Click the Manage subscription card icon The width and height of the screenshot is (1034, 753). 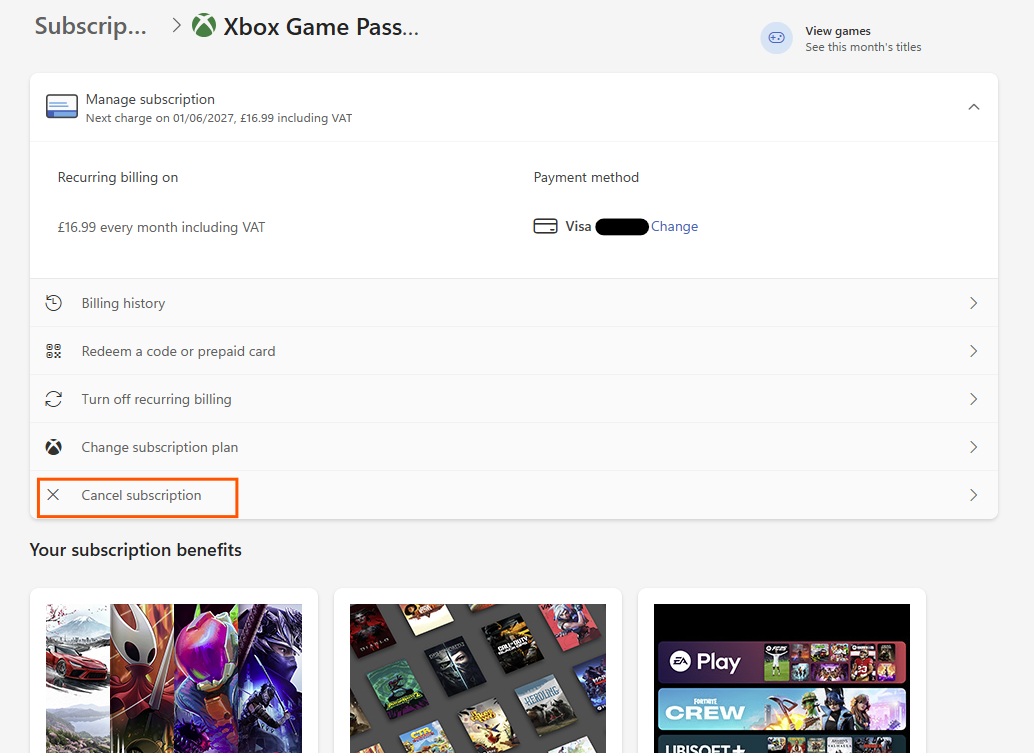(x=62, y=106)
